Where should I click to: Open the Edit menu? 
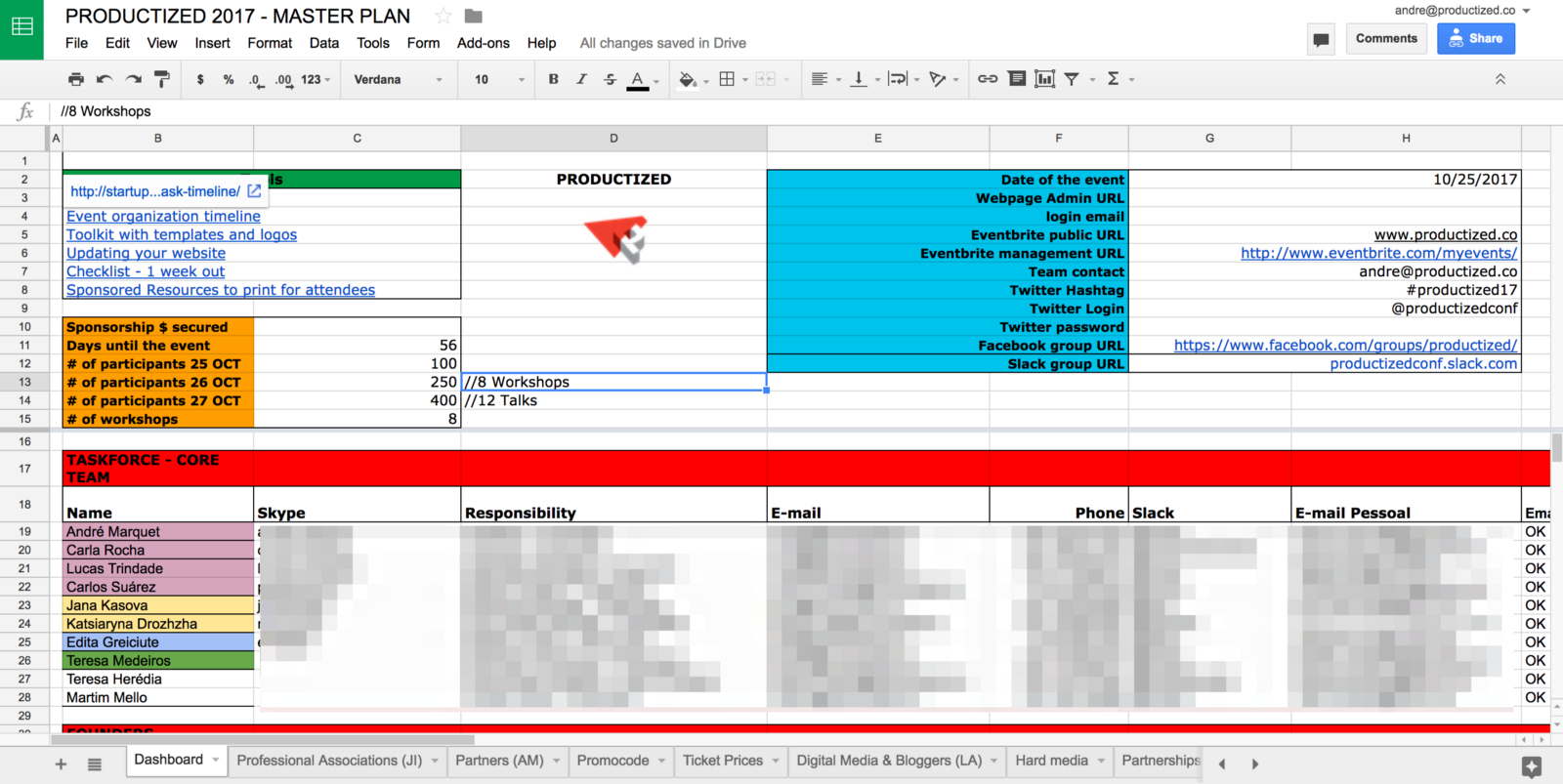tap(117, 43)
